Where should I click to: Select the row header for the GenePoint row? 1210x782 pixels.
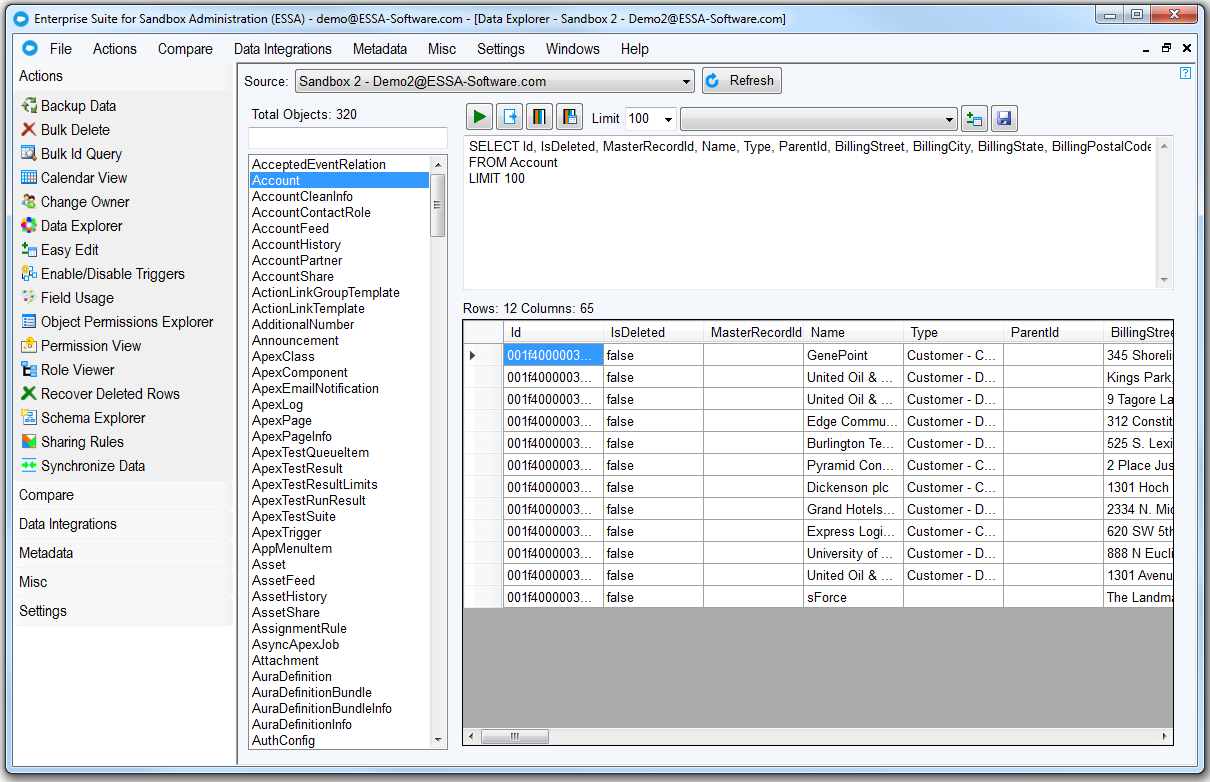coord(483,355)
